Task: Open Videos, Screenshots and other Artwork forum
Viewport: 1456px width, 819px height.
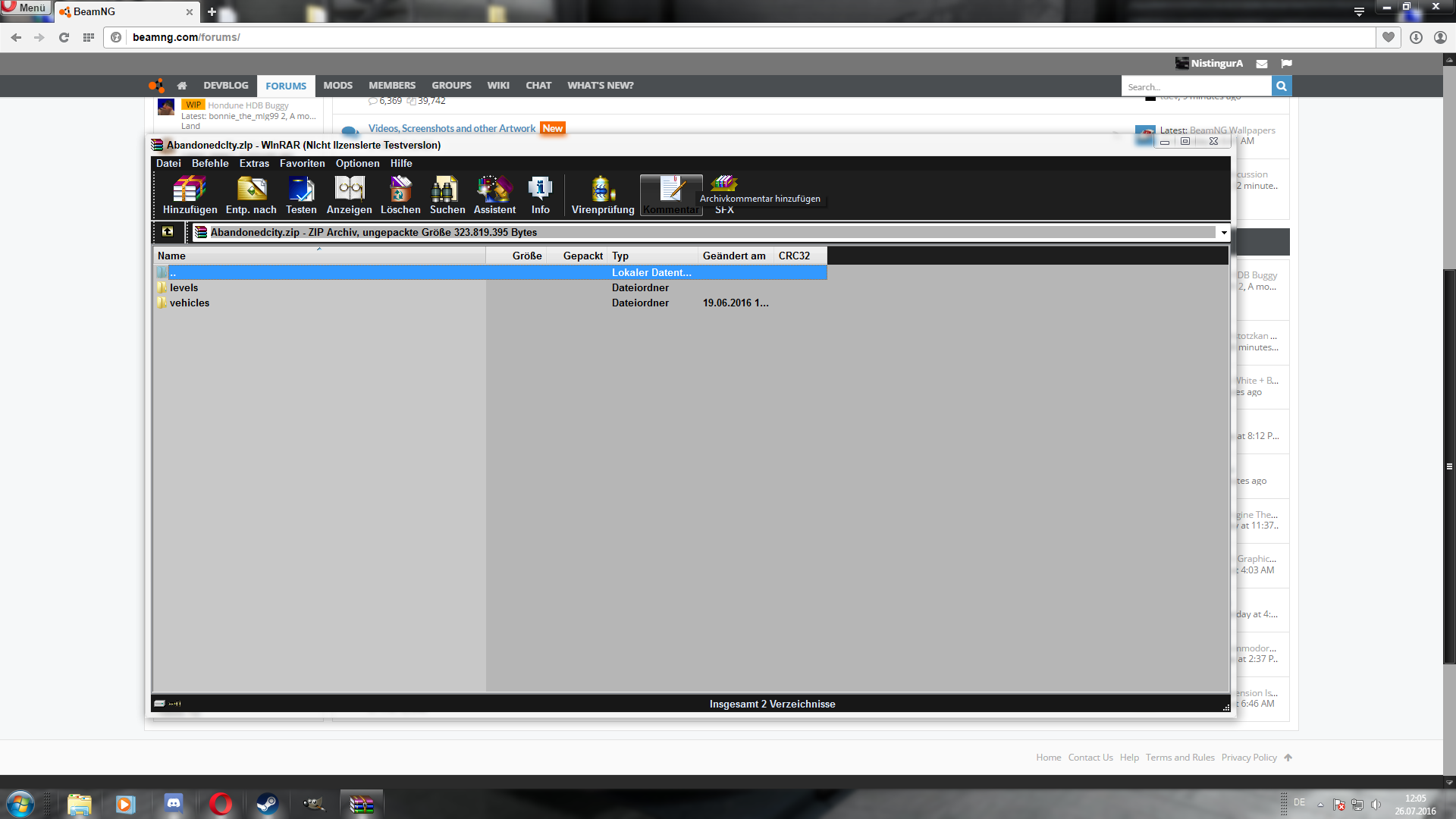Action: [x=452, y=128]
